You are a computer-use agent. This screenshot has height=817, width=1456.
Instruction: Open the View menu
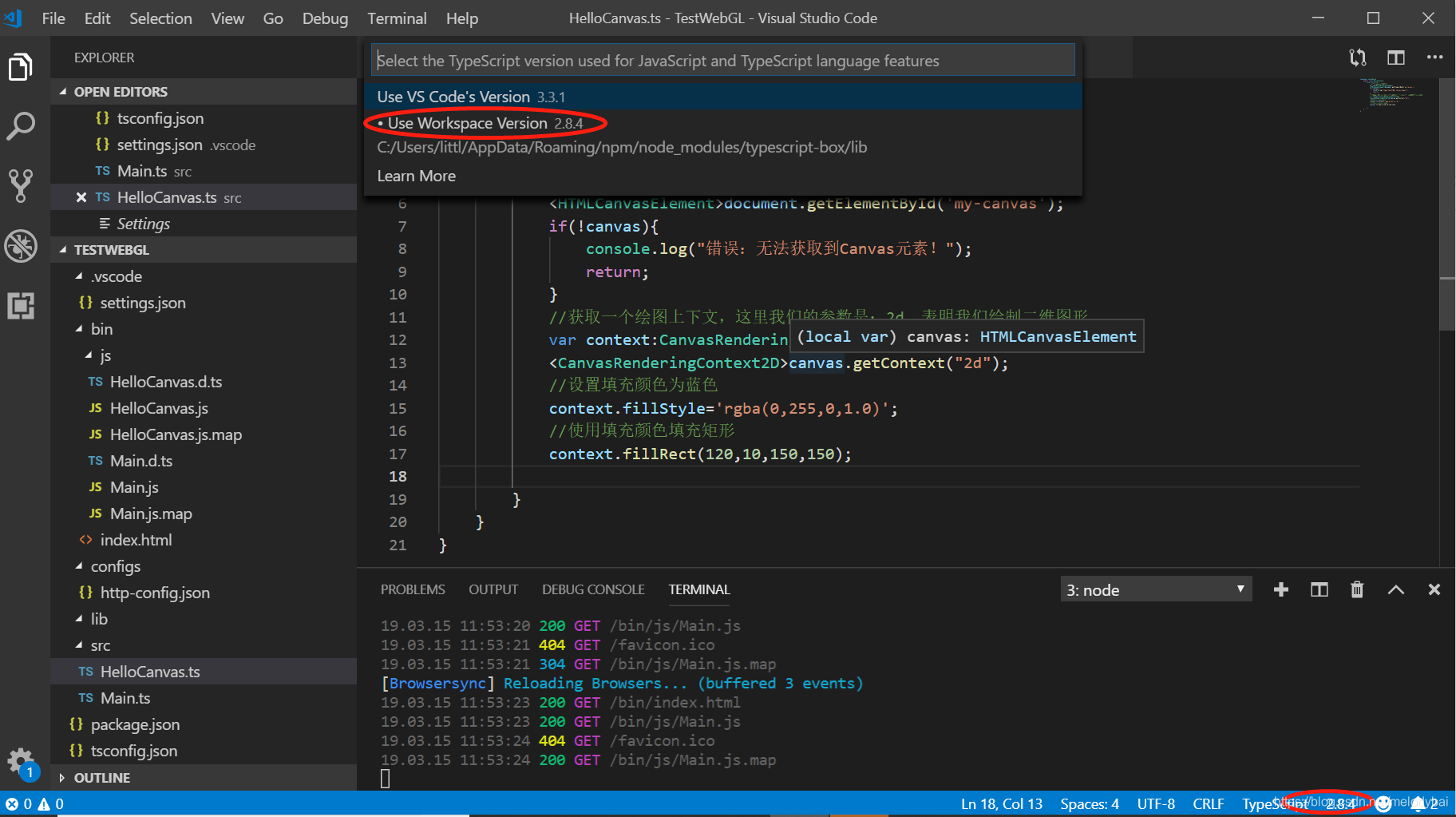(227, 18)
